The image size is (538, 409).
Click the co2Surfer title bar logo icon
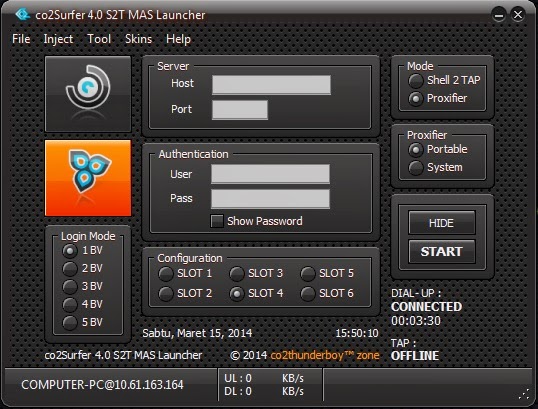click(x=23, y=14)
